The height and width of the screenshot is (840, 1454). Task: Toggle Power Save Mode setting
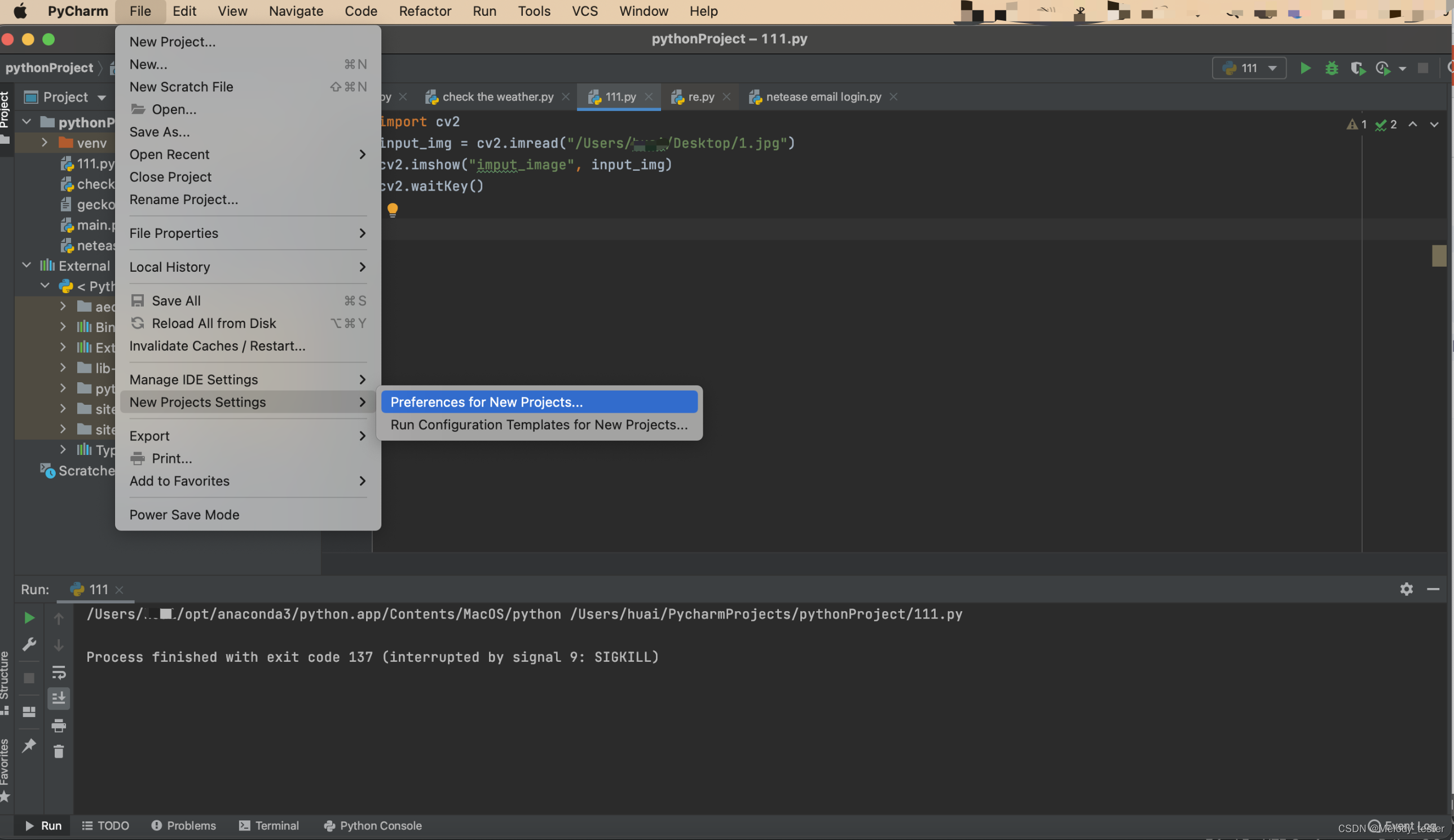click(184, 515)
